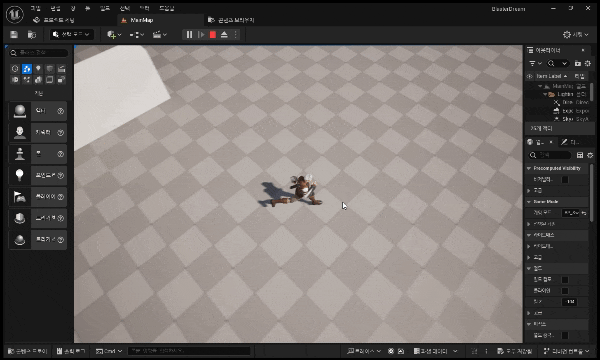
Task: Click the Pawn thumbnail in Place Actors
Action: (20, 154)
